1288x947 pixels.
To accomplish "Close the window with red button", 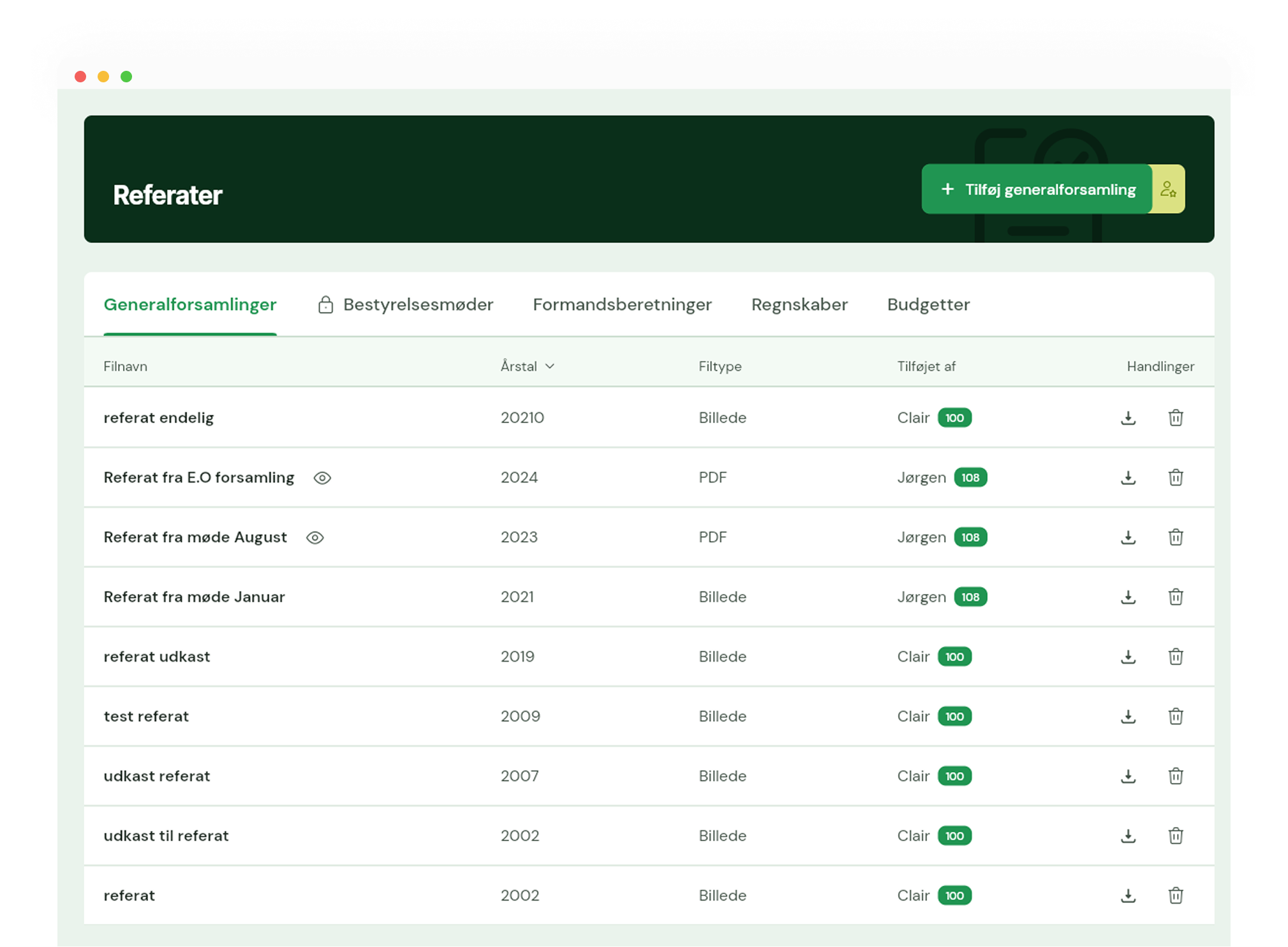I will coord(80,77).
